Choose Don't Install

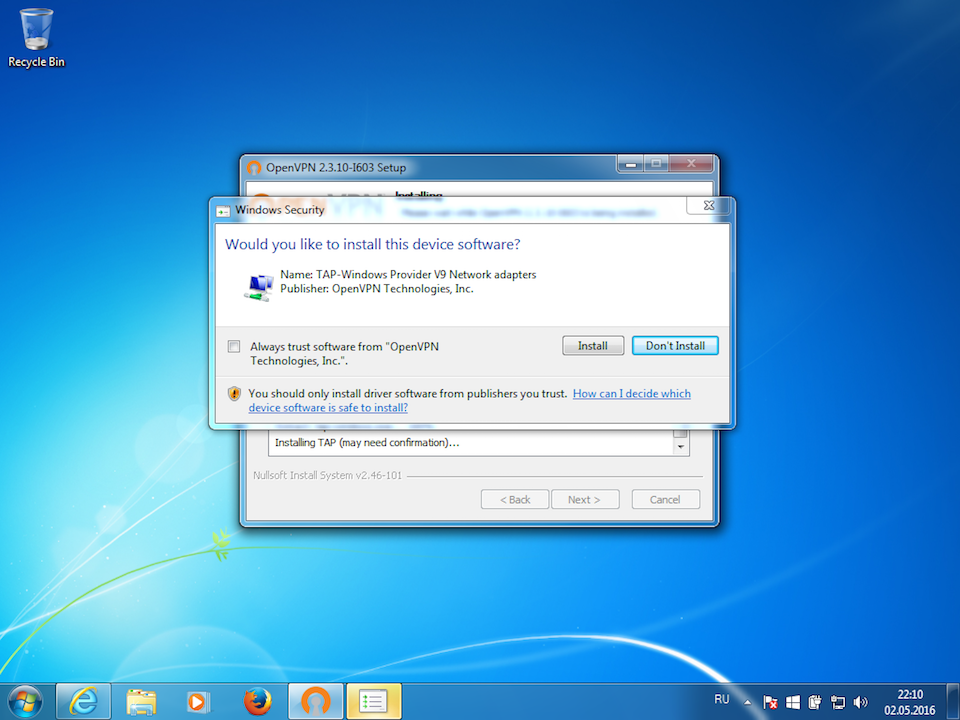click(x=675, y=346)
